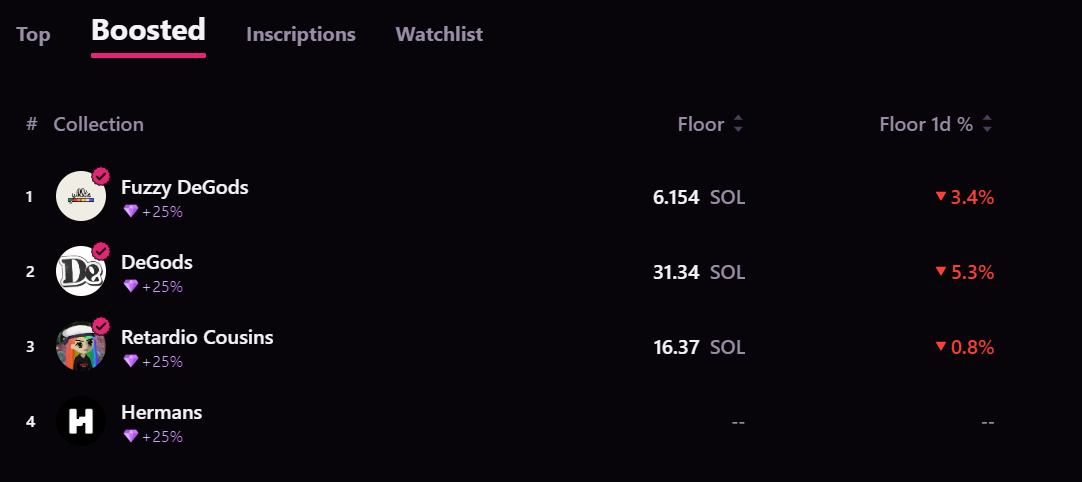Screen dimensions: 1082x482
Task: Click the Fuzzy DeGods collection avatar
Action: (x=80, y=196)
